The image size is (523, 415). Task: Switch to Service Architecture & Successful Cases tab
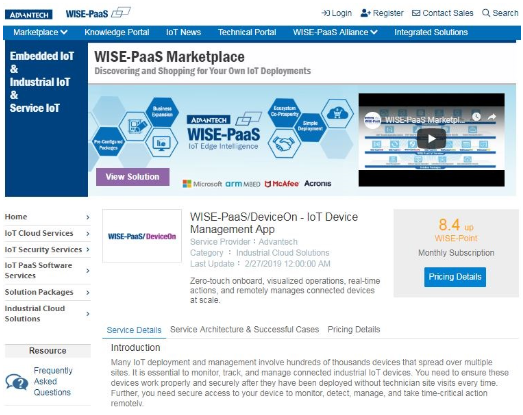pos(244,330)
